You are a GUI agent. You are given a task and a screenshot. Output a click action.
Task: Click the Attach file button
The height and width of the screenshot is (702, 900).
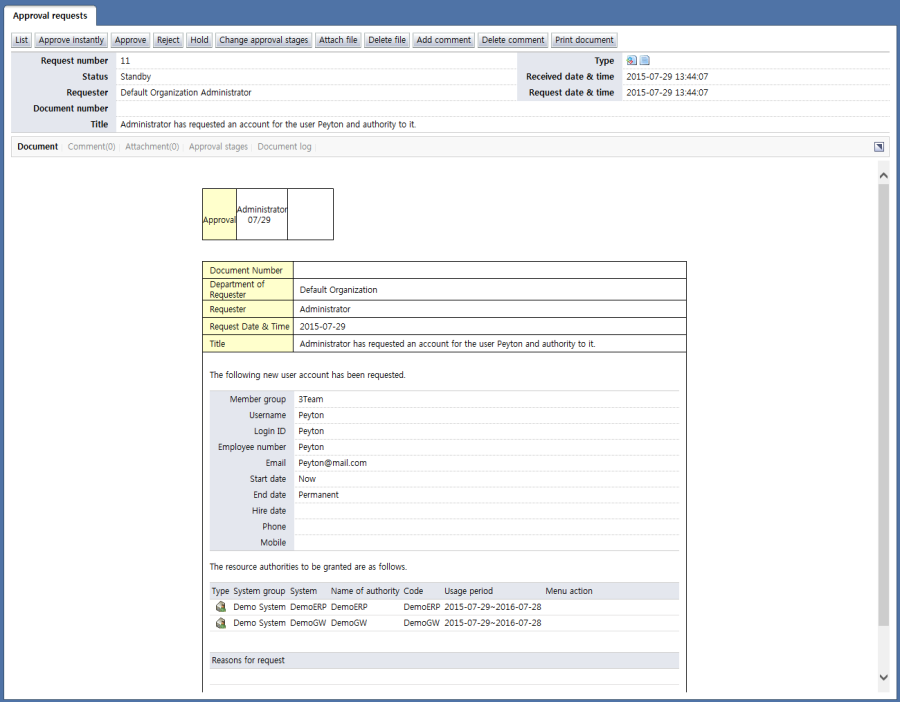point(338,40)
